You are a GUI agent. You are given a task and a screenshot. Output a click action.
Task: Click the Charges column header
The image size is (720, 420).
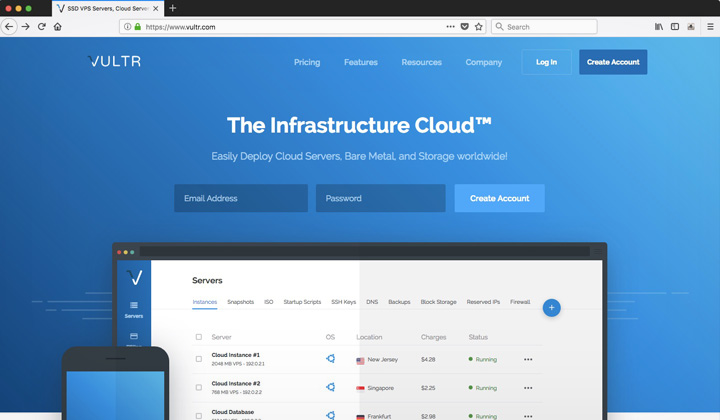[433, 337]
